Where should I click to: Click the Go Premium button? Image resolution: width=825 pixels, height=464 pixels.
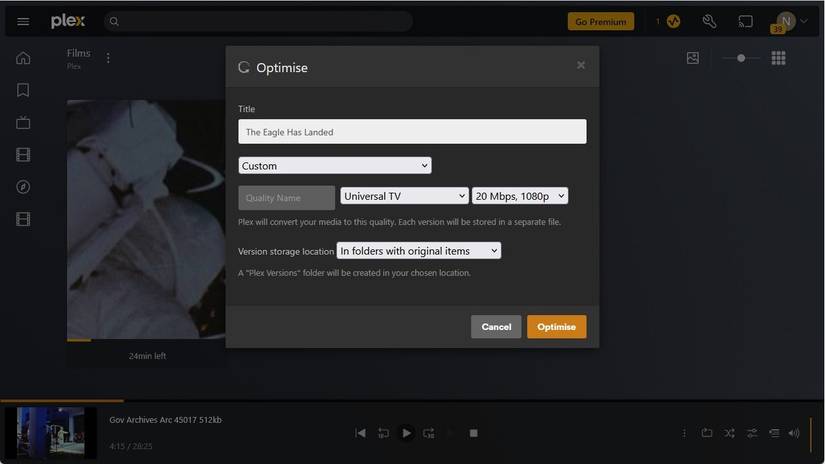(600, 22)
